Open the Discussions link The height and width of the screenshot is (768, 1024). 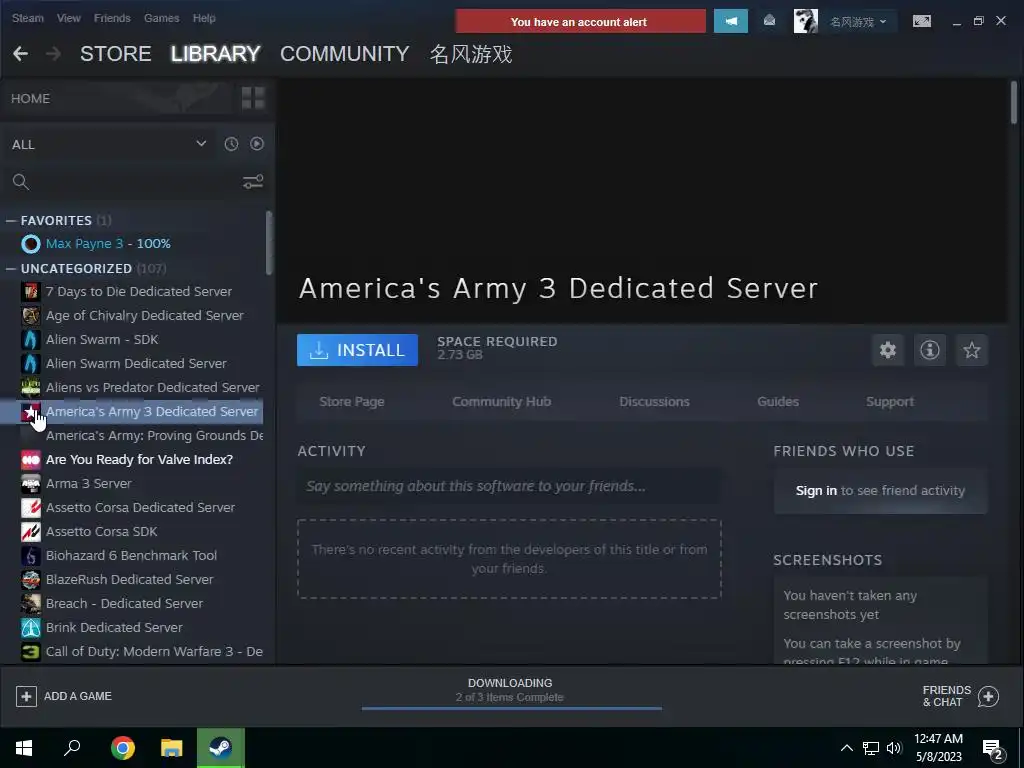(x=654, y=402)
